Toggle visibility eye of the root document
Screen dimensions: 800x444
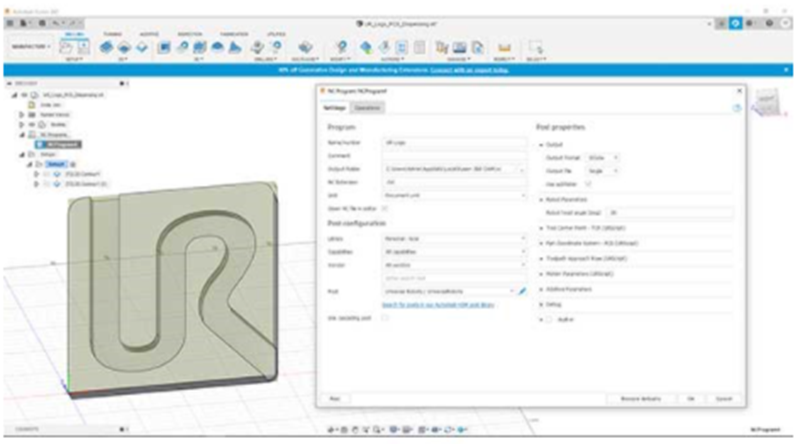(24, 95)
